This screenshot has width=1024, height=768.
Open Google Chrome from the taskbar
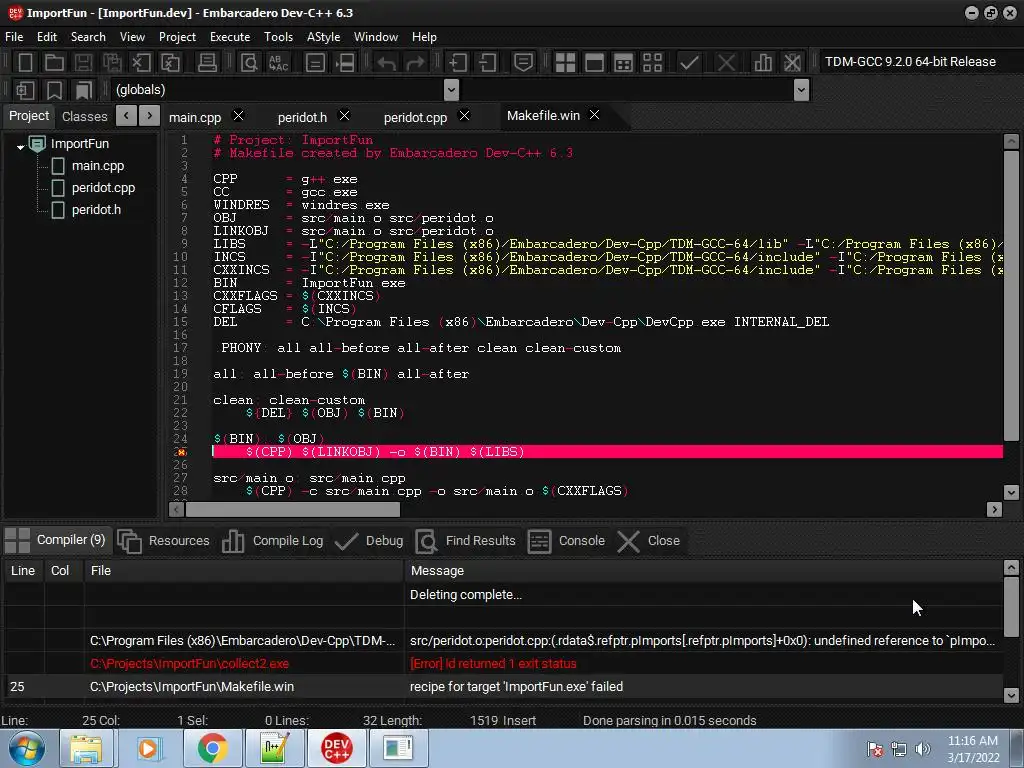212,748
